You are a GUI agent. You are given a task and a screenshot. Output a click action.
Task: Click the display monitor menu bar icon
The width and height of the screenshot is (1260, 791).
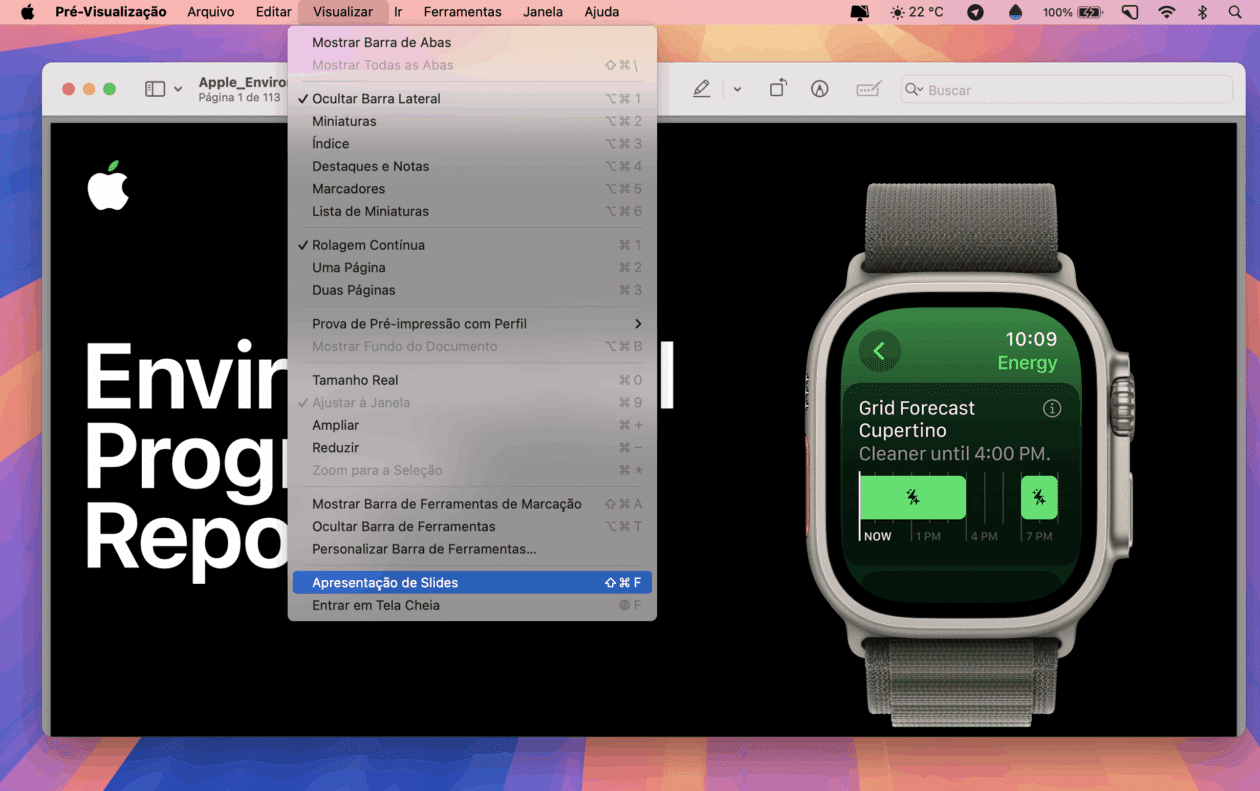point(860,12)
